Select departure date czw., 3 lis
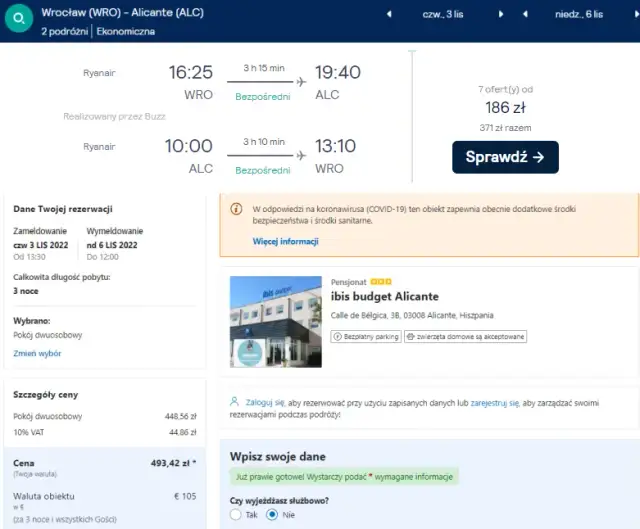Screen dimensions: 640x529 pyautogui.click(x=443, y=14)
